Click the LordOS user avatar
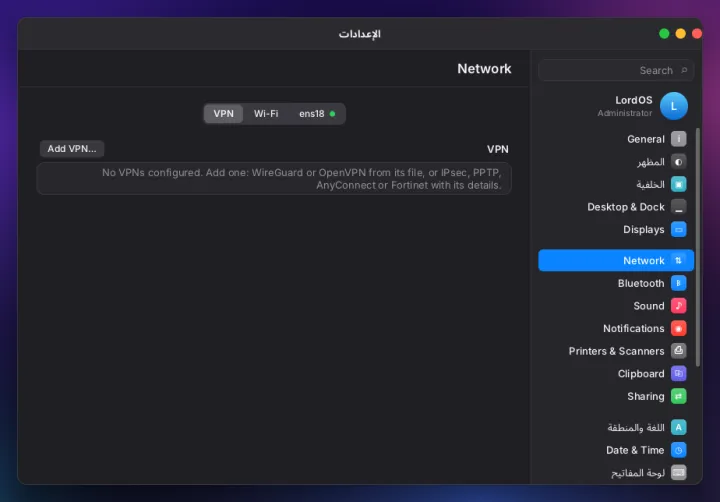 (x=674, y=106)
